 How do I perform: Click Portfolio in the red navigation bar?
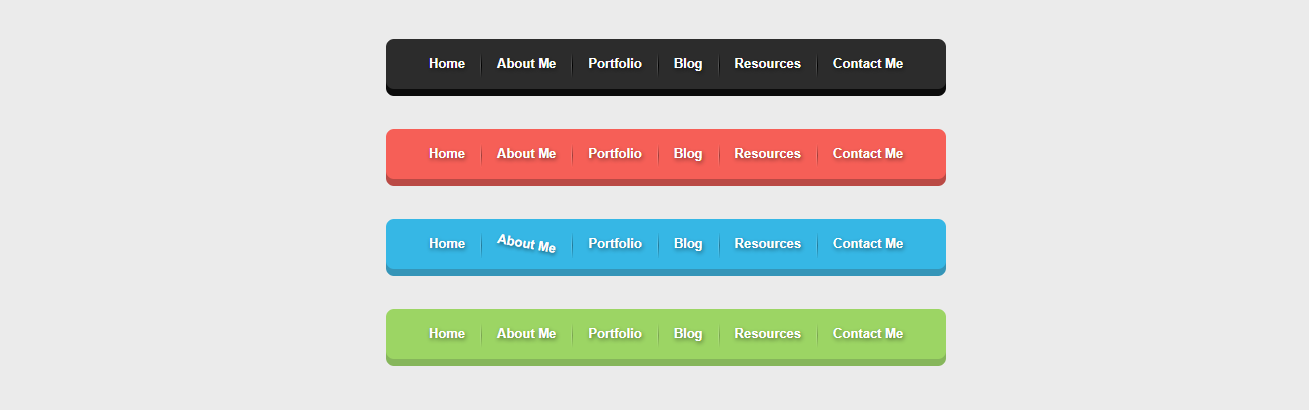[x=615, y=154]
